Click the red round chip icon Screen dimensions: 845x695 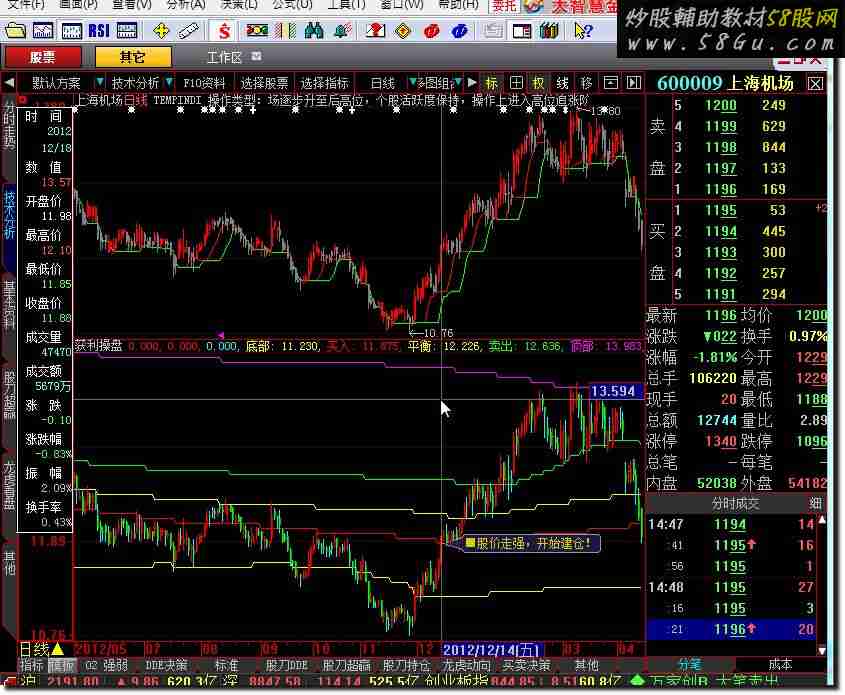coord(431,31)
